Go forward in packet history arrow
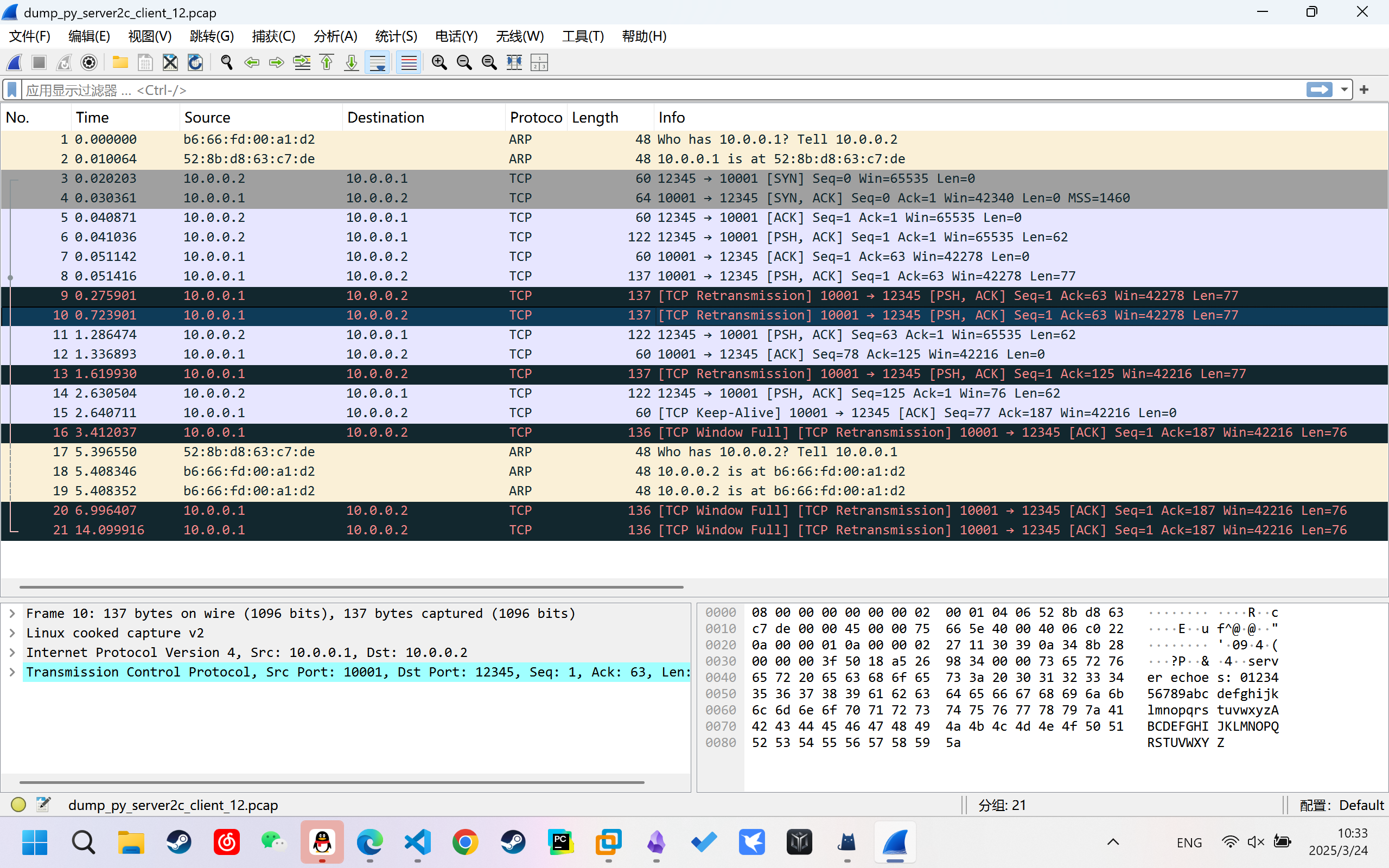1389x868 pixels. [277, 62]
